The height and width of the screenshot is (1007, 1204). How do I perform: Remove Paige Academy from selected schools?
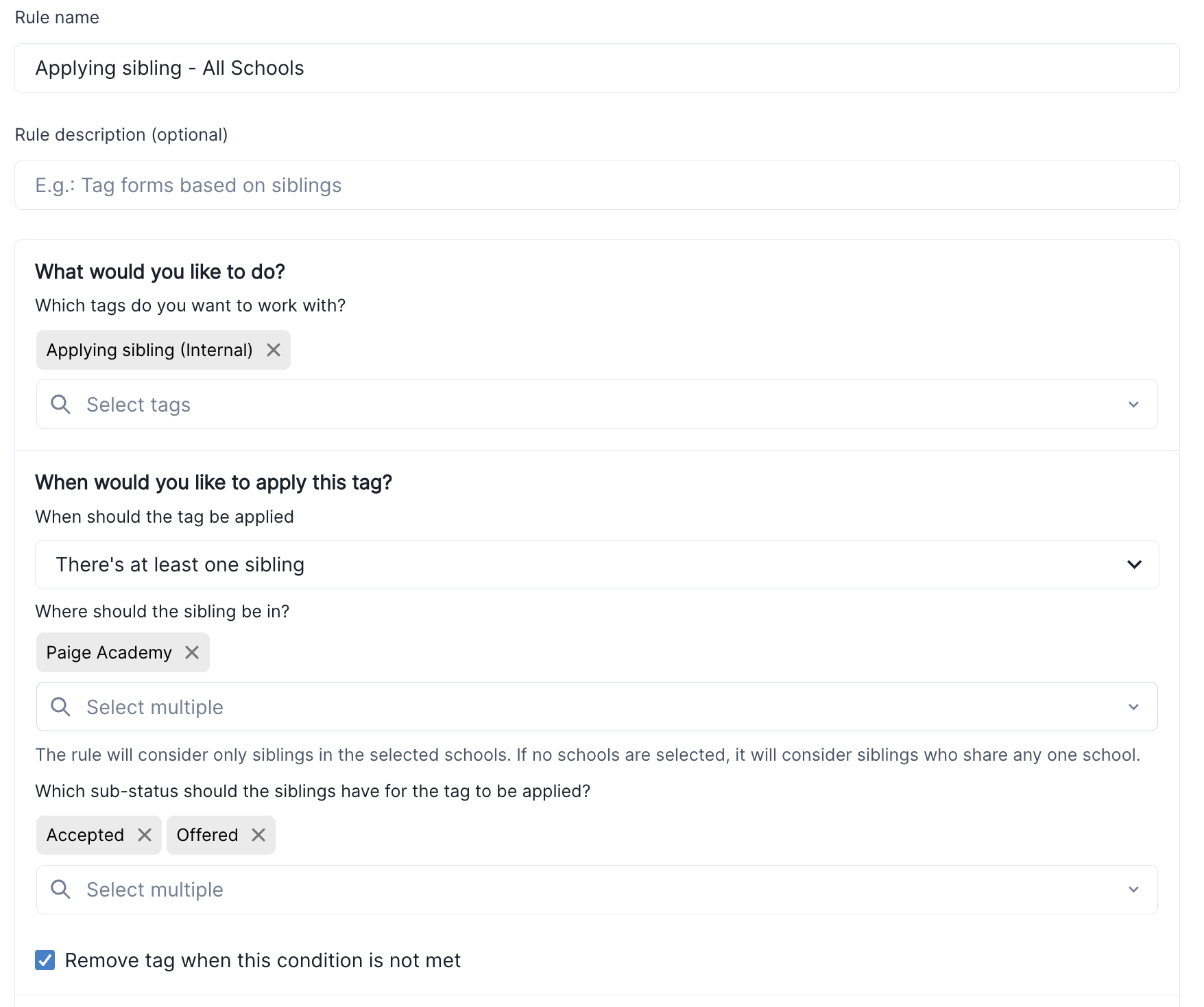pyautogui.click(x=192, y=652)
